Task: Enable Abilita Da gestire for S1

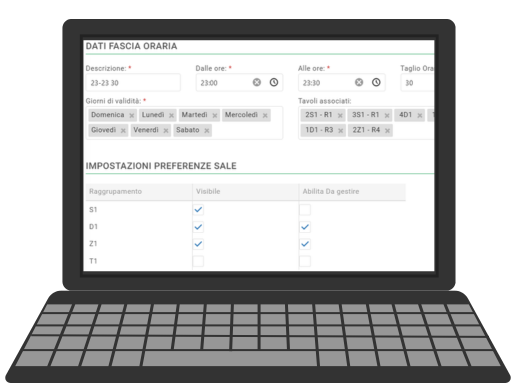Action: tap(305, 210)
